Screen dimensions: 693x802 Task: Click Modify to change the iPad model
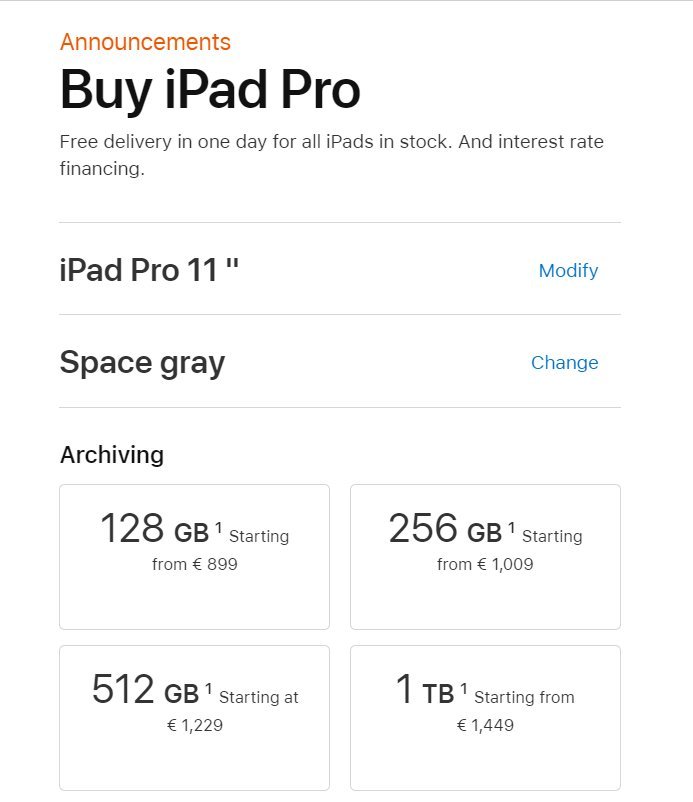pos(568,270)
